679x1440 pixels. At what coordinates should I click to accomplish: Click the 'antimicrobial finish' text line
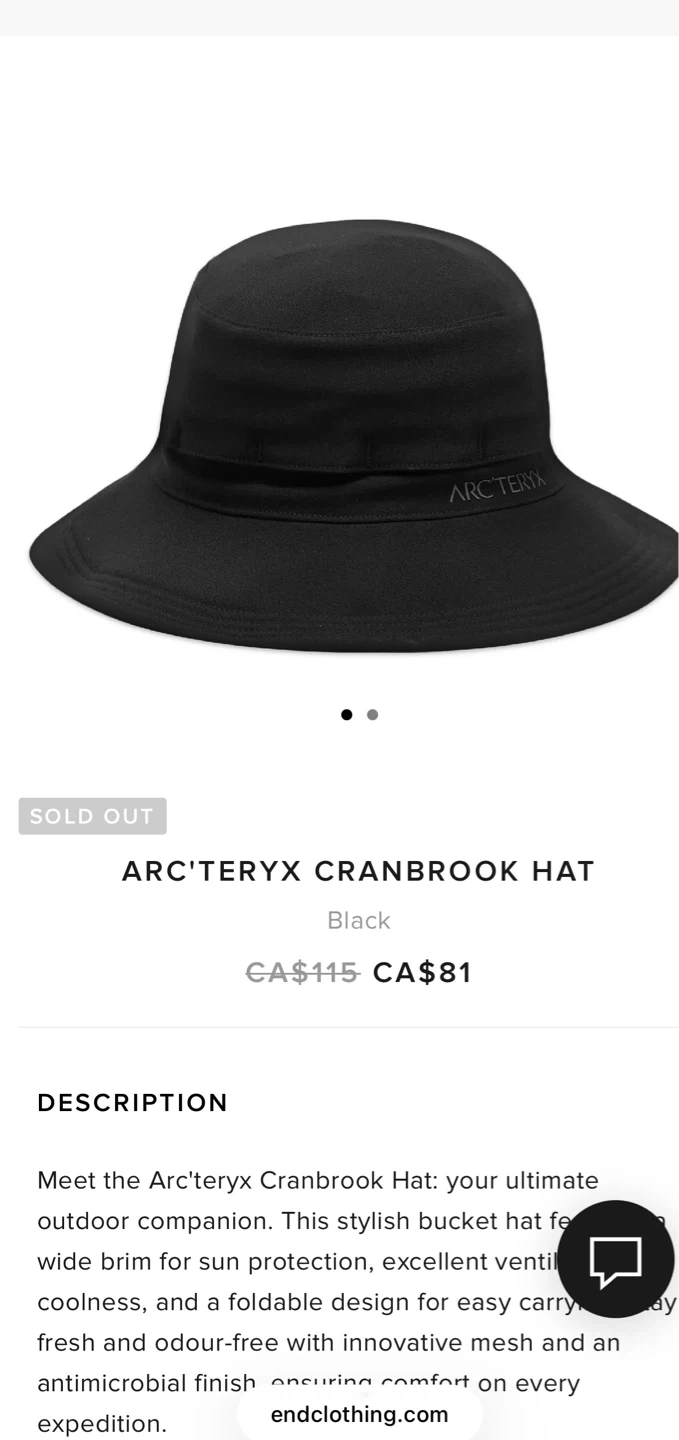146,1383
